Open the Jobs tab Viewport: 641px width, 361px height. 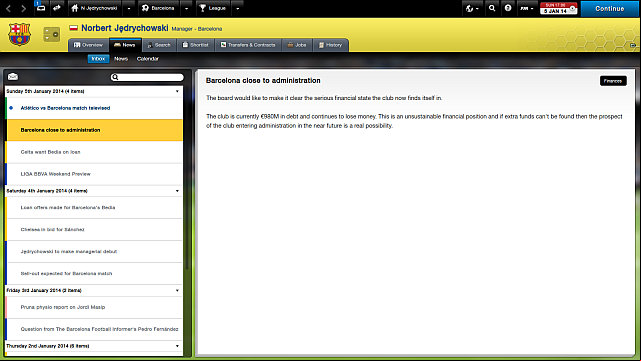[297, 45]
